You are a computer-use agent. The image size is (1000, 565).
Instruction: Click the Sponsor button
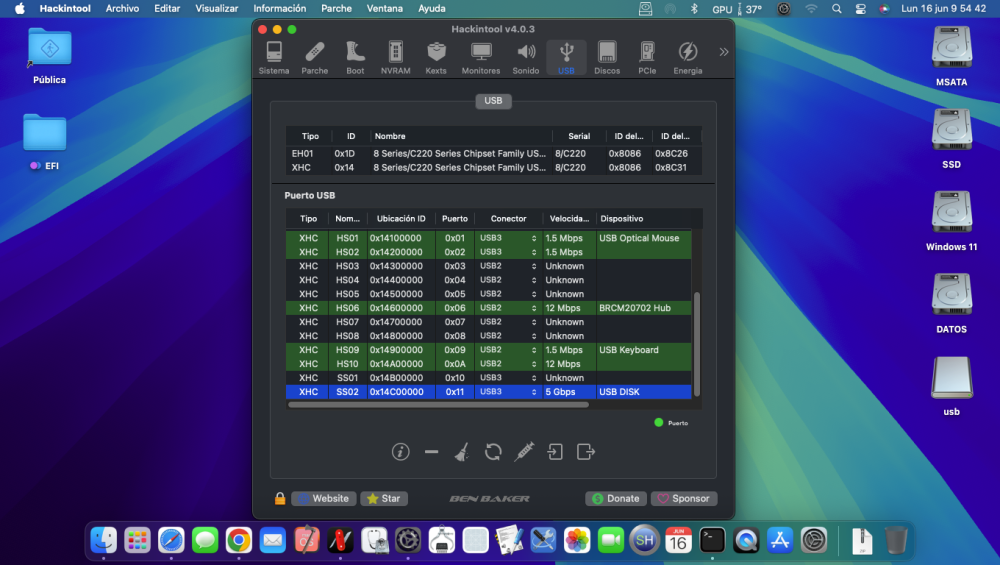click(x=684, y=499)
